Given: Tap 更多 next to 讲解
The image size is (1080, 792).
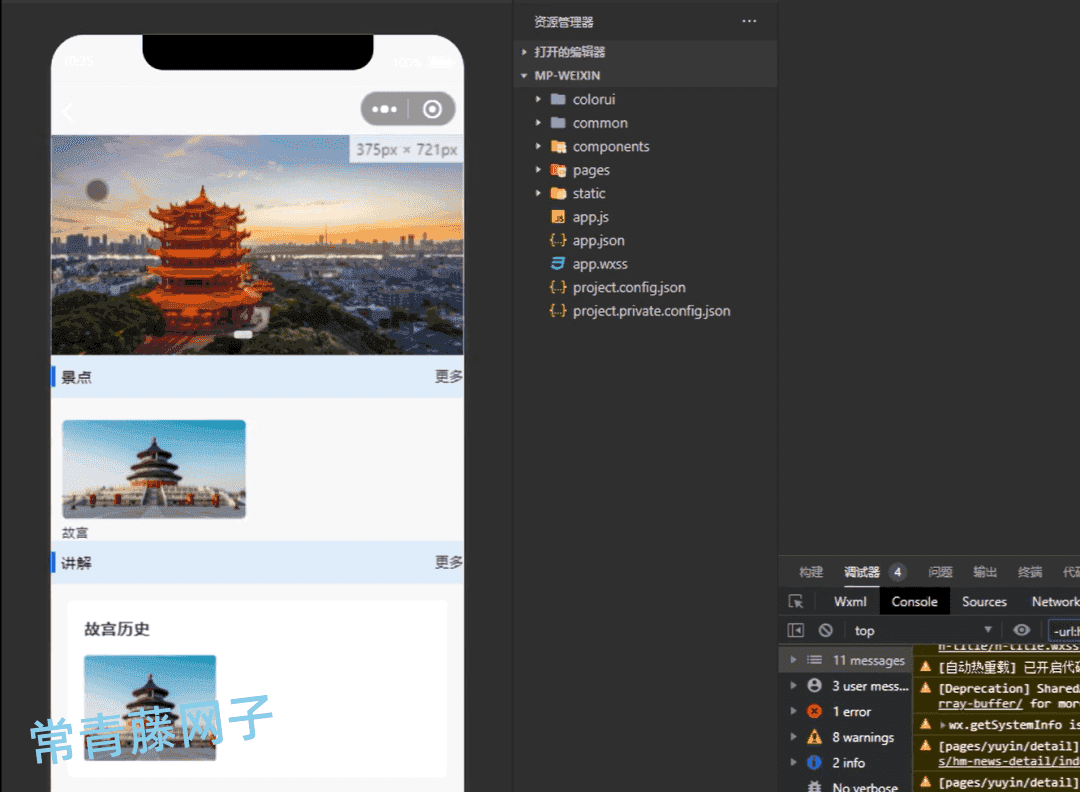Looking at the screenshot, I should pyautogui.click(x=448, y=562).
